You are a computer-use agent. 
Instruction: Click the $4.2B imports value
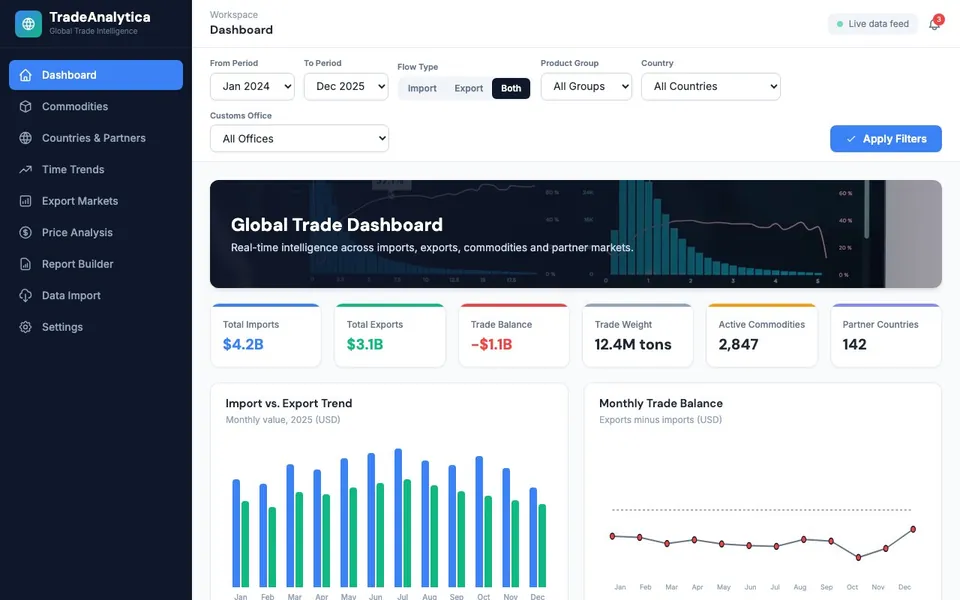[243, 344]
